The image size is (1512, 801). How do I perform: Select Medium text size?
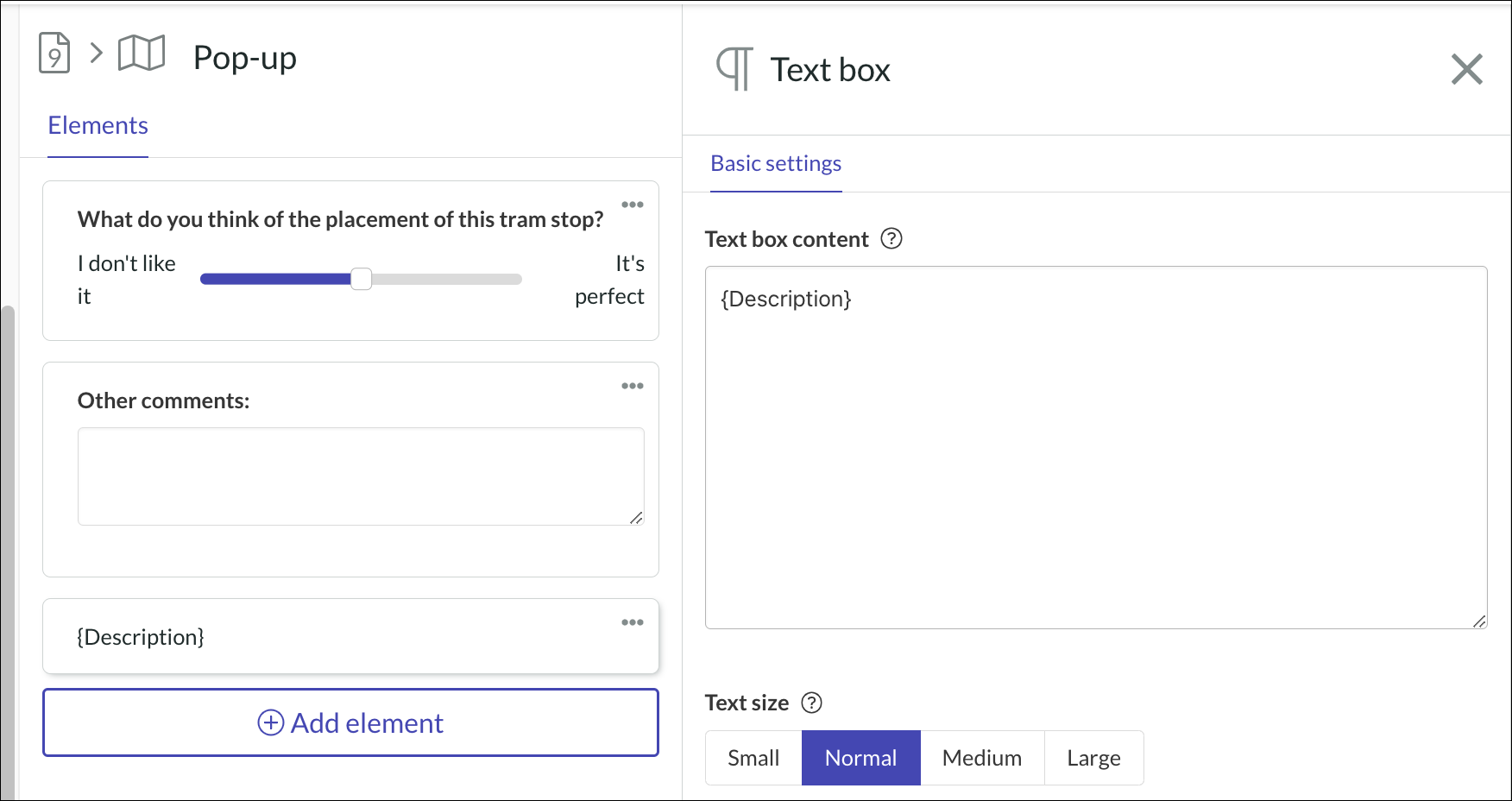click(981, 757)
